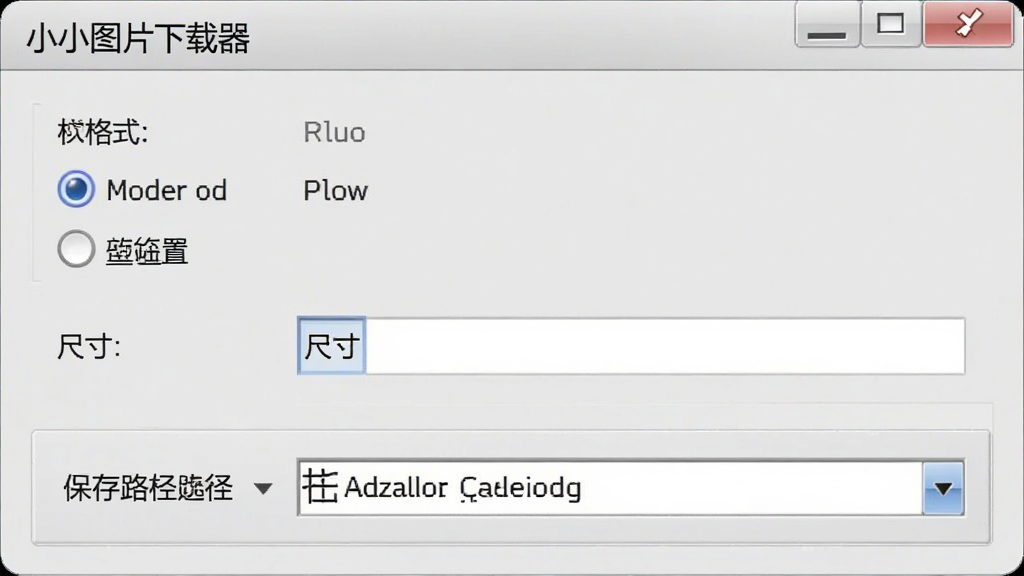This screenshot has width=1024, height=576.
Task: Expand the small arrow next to 保存路径 label
Action: pos(263,488)
